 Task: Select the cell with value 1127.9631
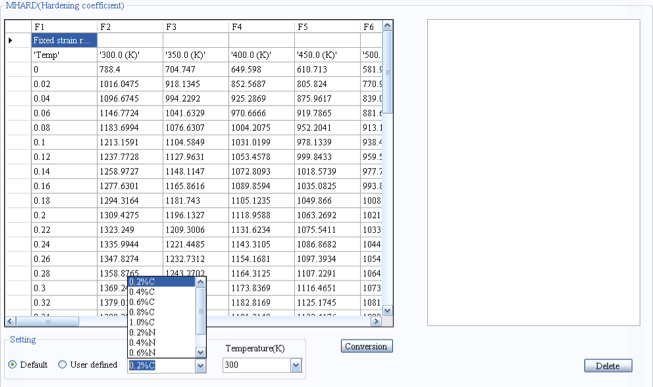pyautogui.click(x=196, y=157)
